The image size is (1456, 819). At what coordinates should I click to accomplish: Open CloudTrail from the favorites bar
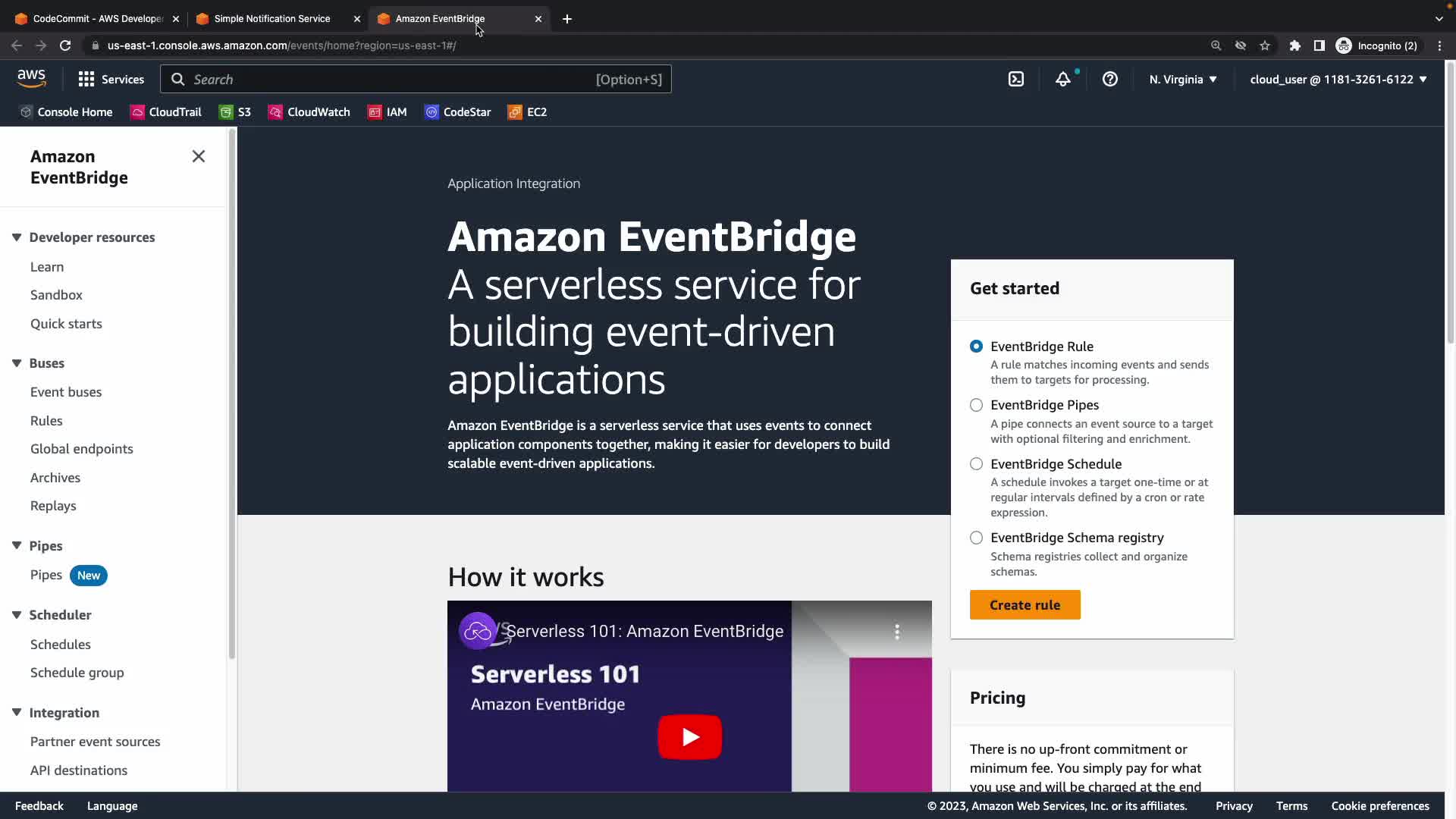click(x=166, y=112)
